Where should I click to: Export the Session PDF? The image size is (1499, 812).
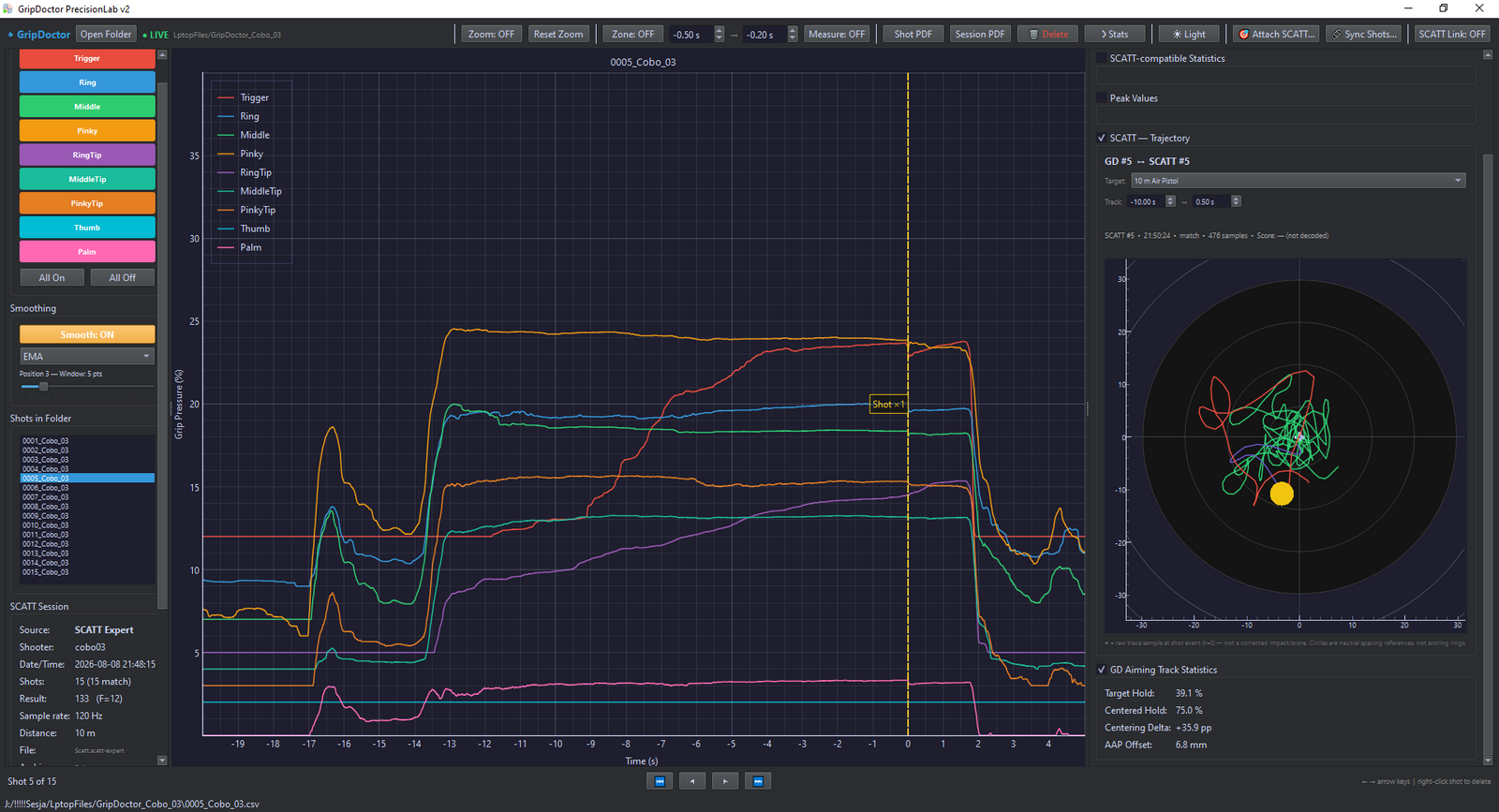click(x=980, y=35)
